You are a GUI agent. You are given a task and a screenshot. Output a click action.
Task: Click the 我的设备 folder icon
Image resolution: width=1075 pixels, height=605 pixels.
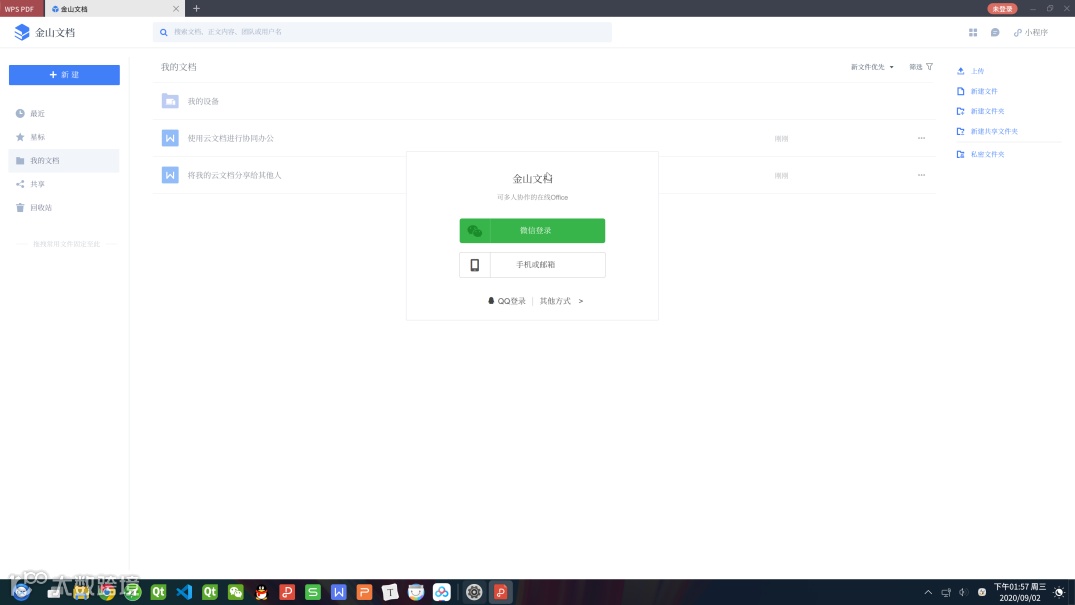170,101
